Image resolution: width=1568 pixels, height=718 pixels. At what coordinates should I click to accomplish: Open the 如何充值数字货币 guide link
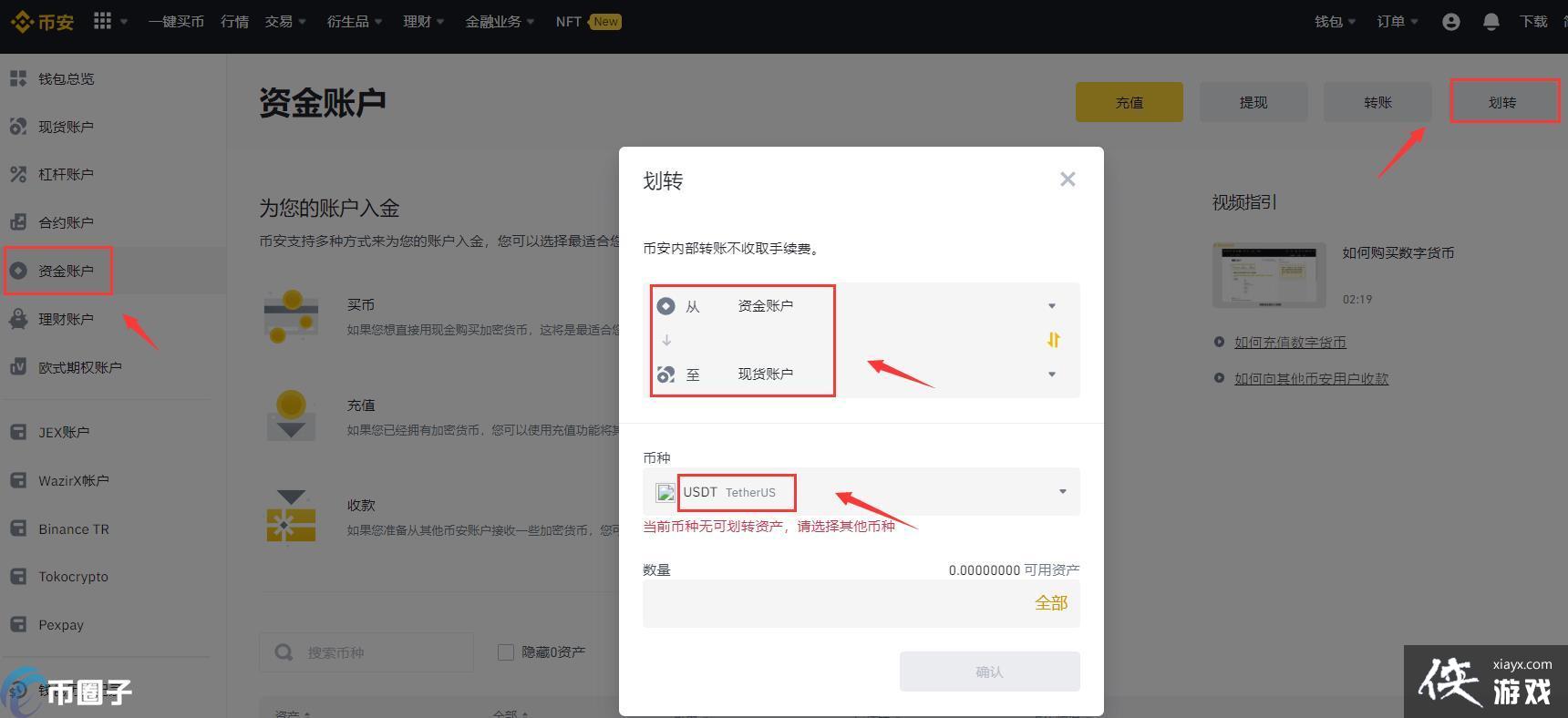point(1289,343)
